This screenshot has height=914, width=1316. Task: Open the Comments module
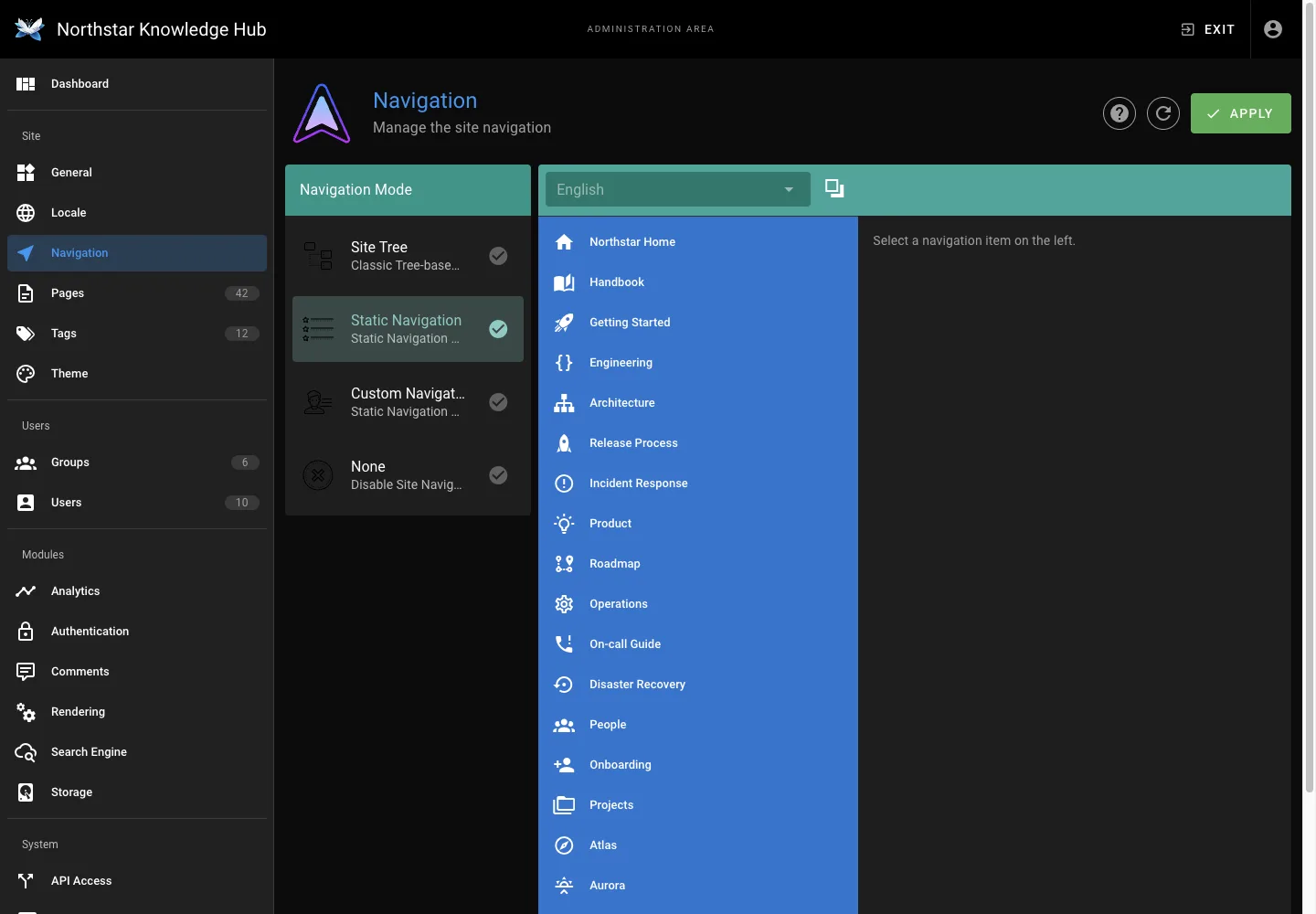(137, 672)
